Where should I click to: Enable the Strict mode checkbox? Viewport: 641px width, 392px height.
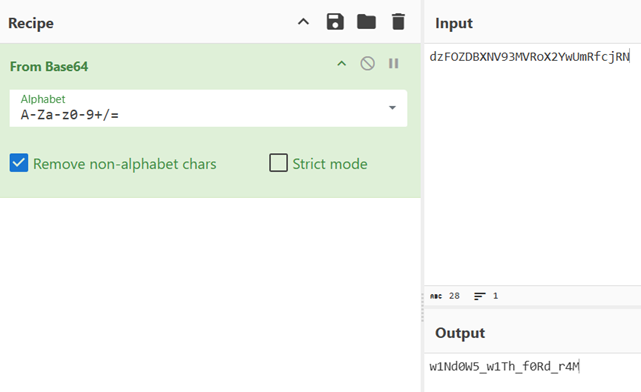pyautogui.click(x=278, y=163)
